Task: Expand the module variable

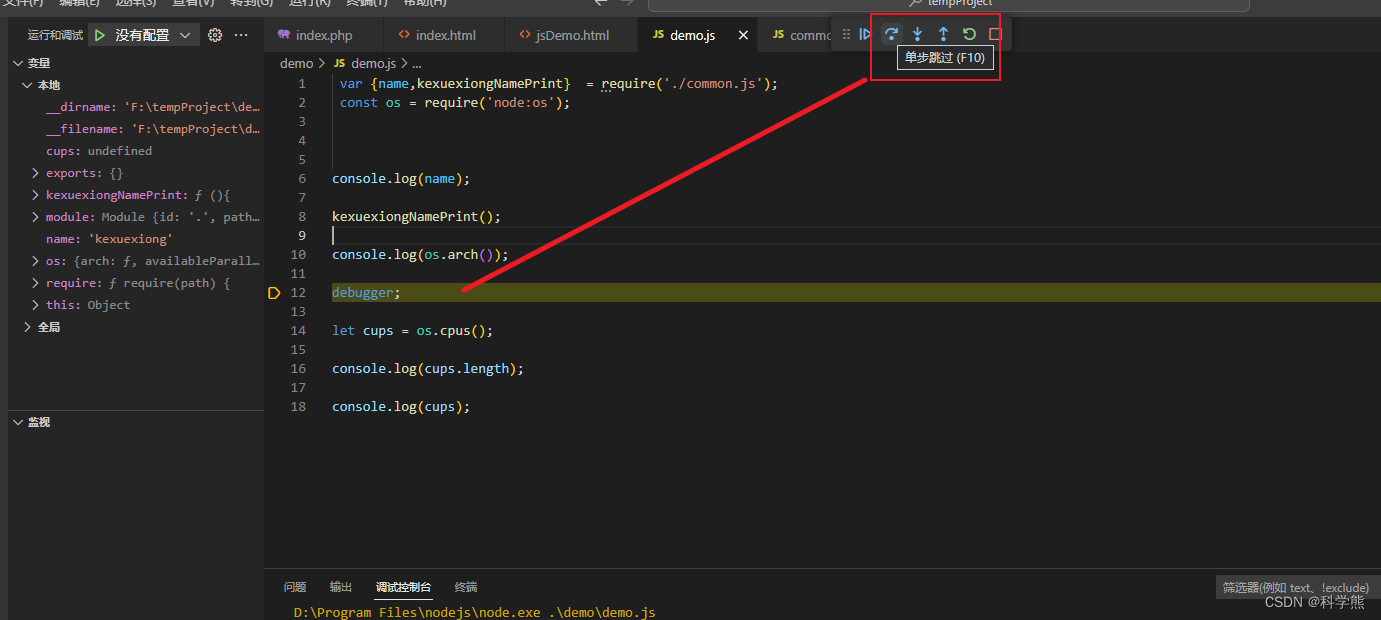Action: (36, 217)
